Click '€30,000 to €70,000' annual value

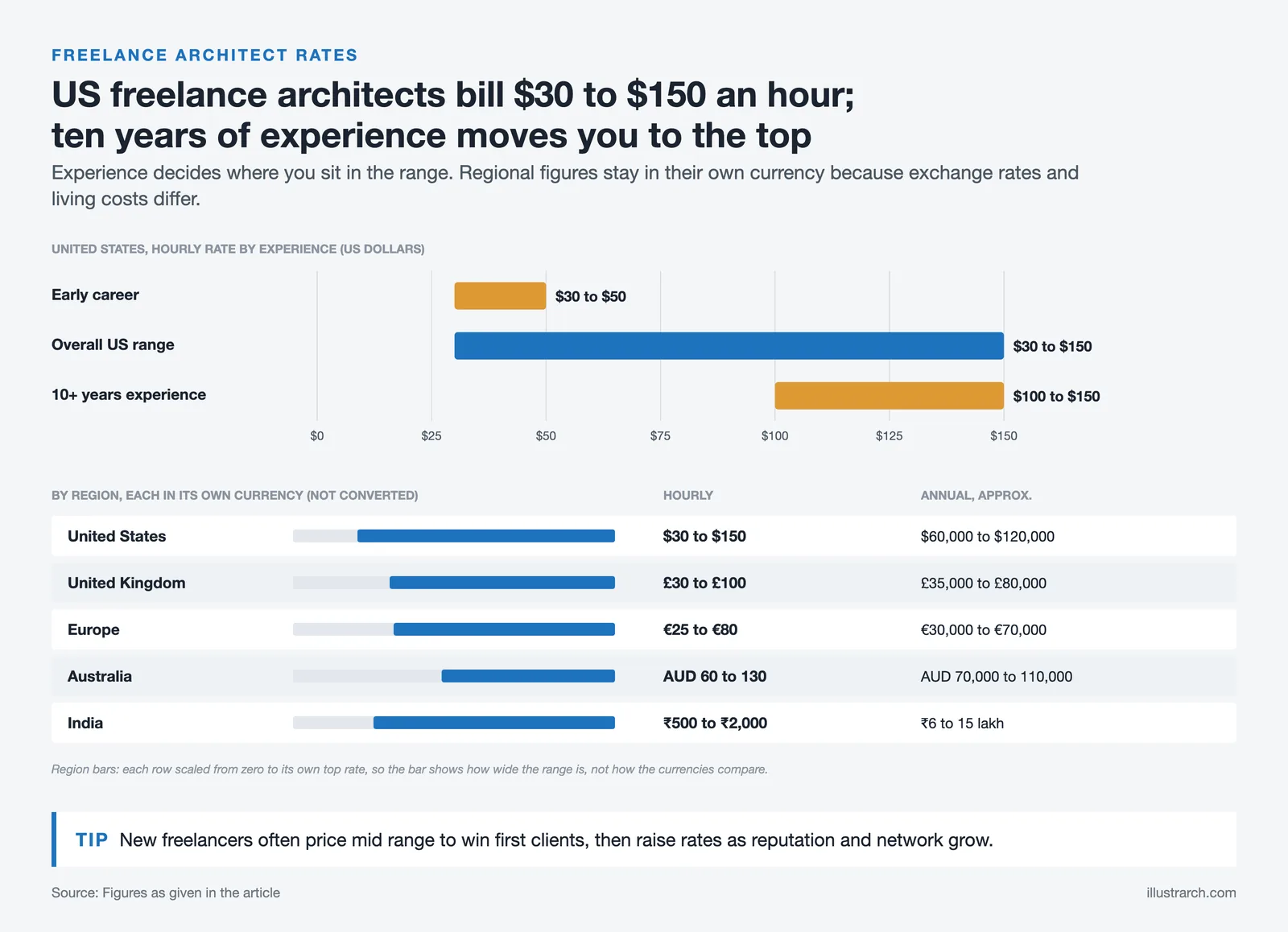coord(984,629)
